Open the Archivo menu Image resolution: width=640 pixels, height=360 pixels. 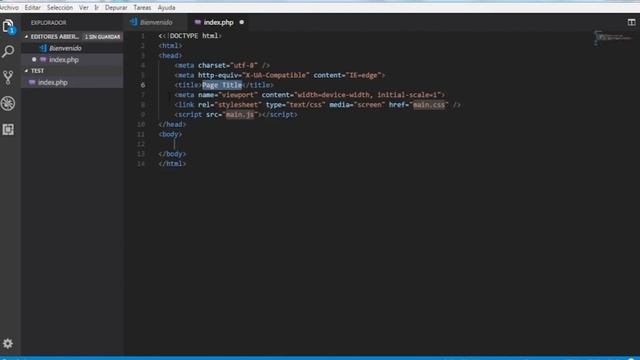(9, 7)
